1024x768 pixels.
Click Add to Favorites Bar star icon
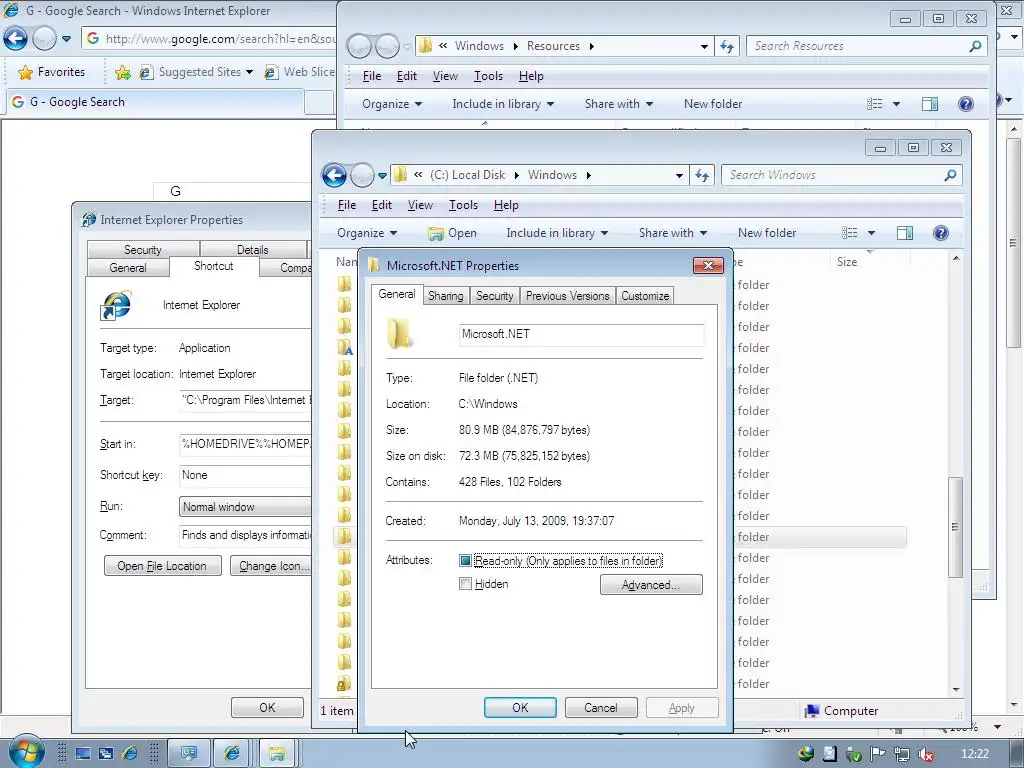pos(123,72)
